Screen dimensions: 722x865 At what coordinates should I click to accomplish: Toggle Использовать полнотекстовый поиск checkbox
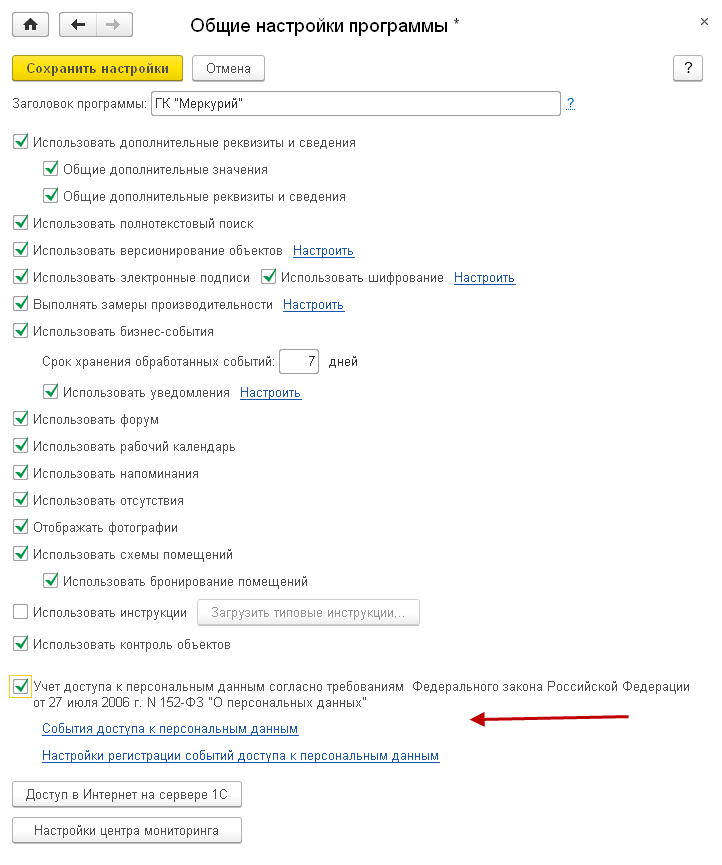[x=21, y=224]
